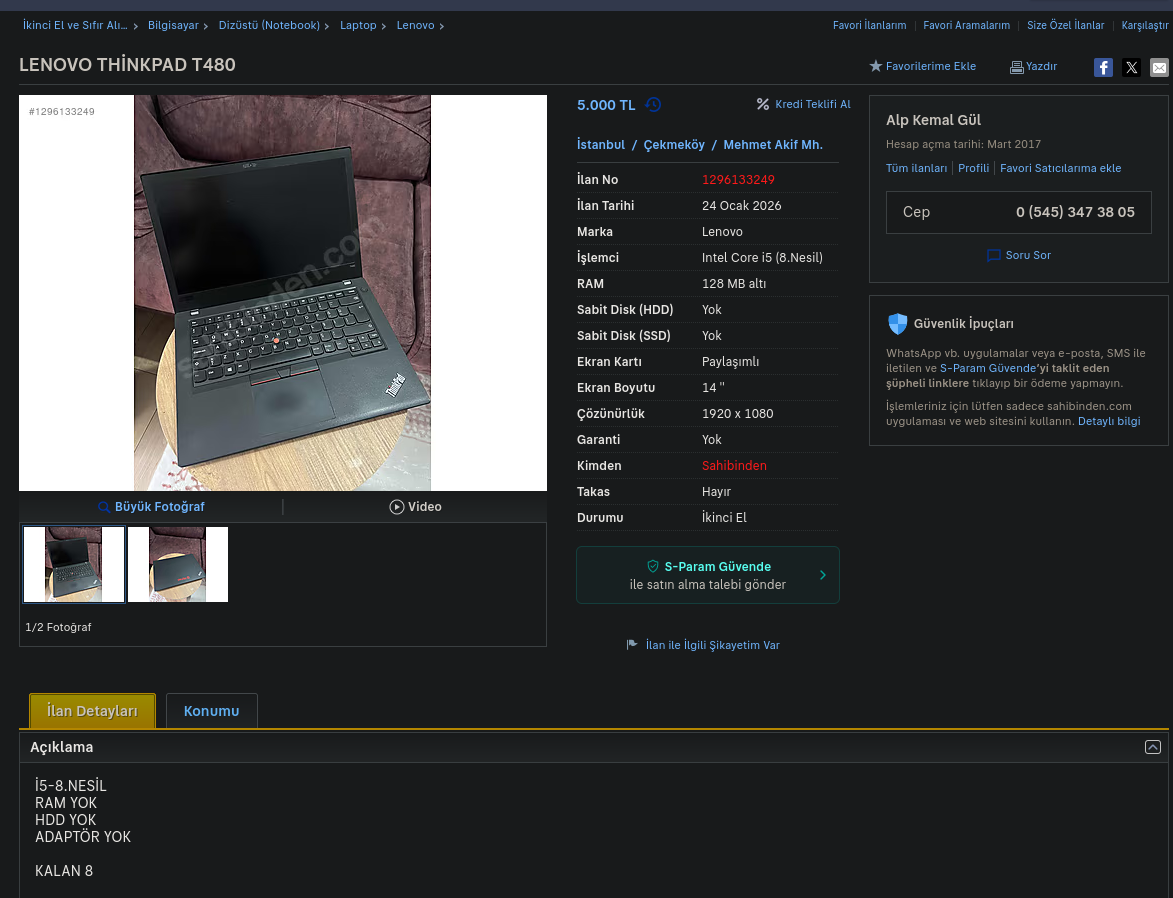This screenshot has height=898, width=1173.
Task: Click the LENOVO THİNKPAD T480 title
Action: coord(127,65)
